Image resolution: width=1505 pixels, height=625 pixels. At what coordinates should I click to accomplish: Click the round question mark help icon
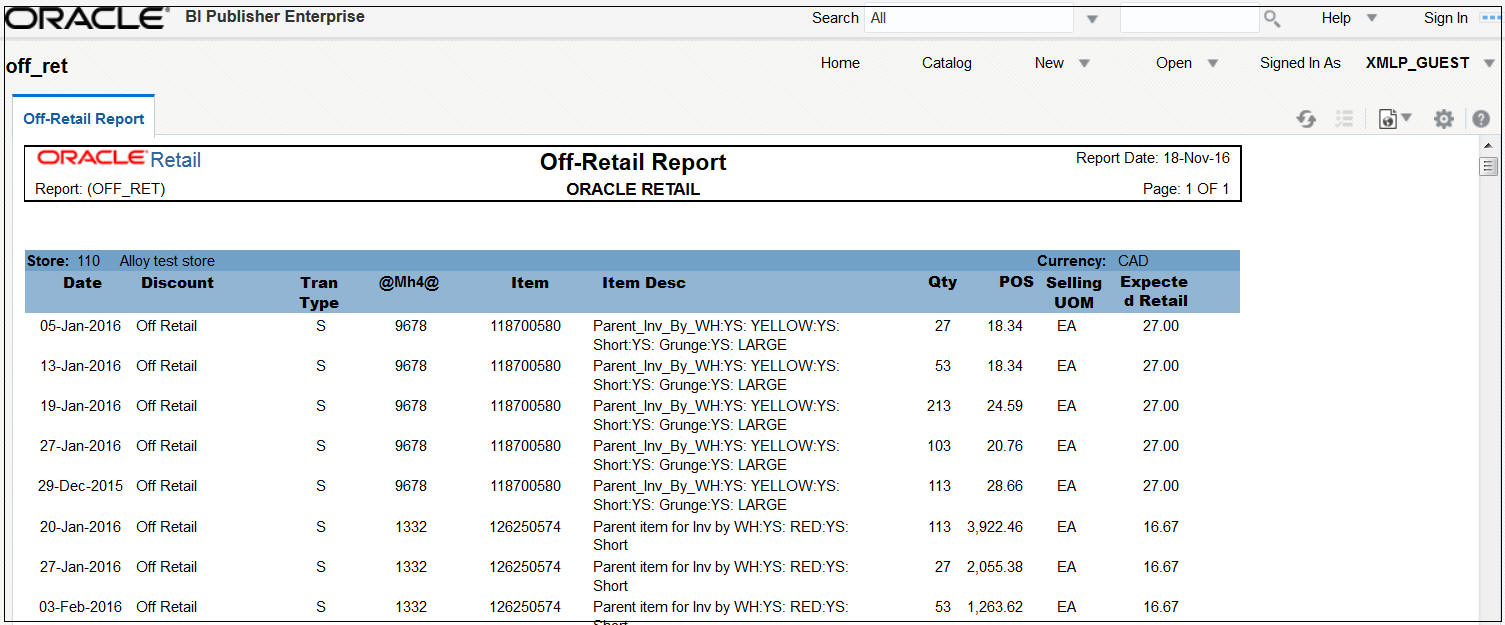1481,119
